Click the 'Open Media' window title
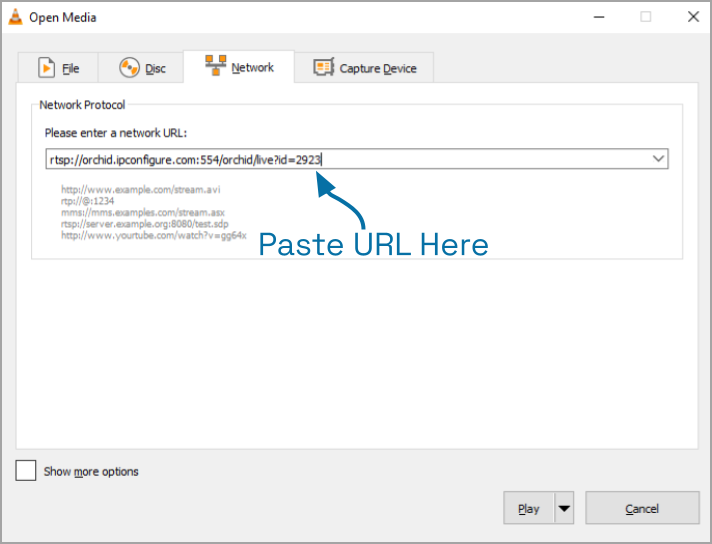Viewport: 712px width, 544px height. point(63,17)
